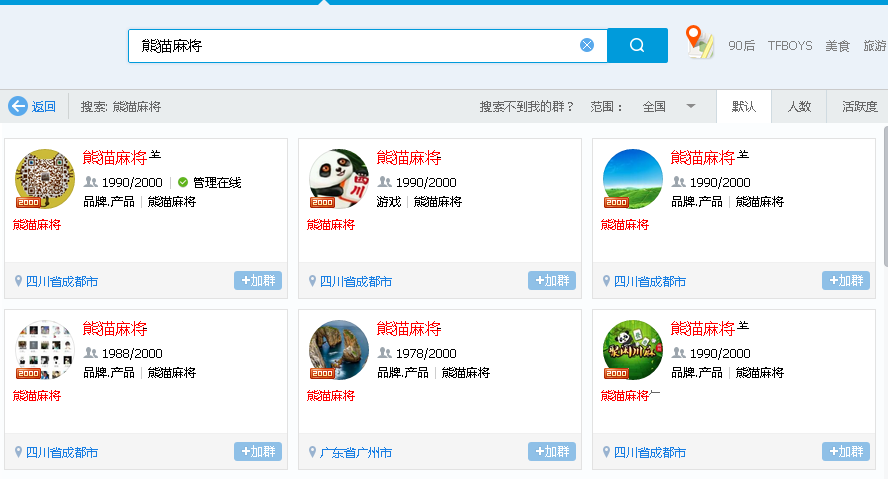Select the TFBOYS hot keyword

790,46
